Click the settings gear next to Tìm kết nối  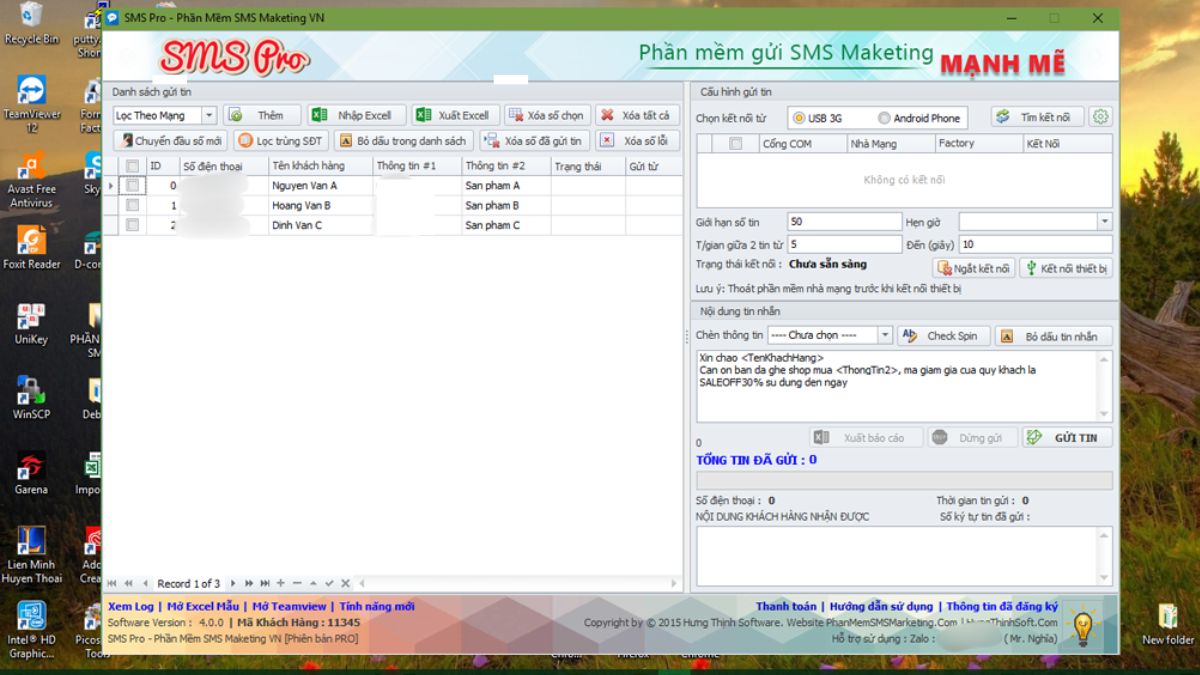1100,117
